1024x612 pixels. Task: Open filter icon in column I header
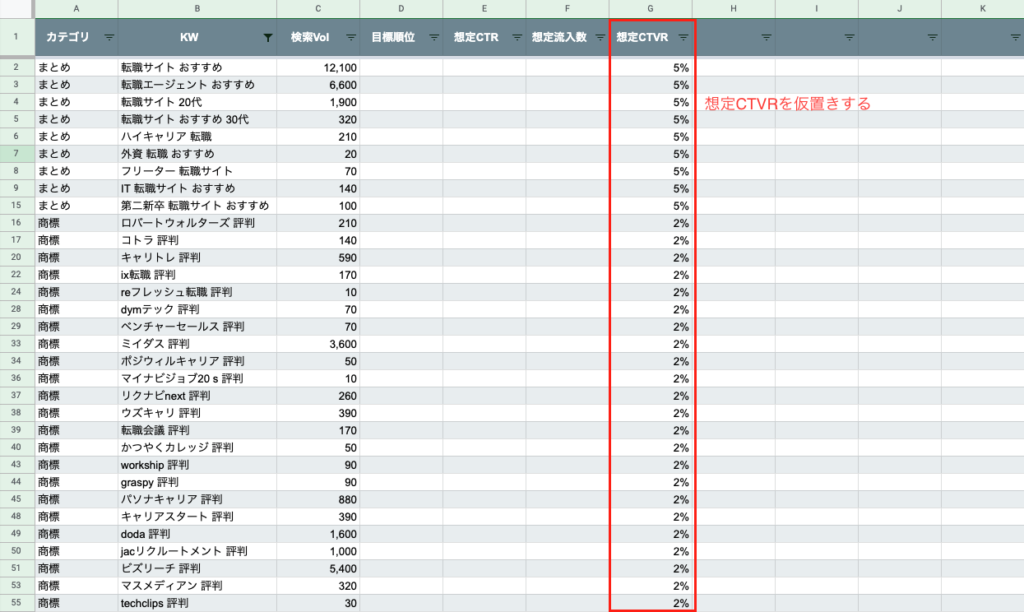[x=849, y=37]
